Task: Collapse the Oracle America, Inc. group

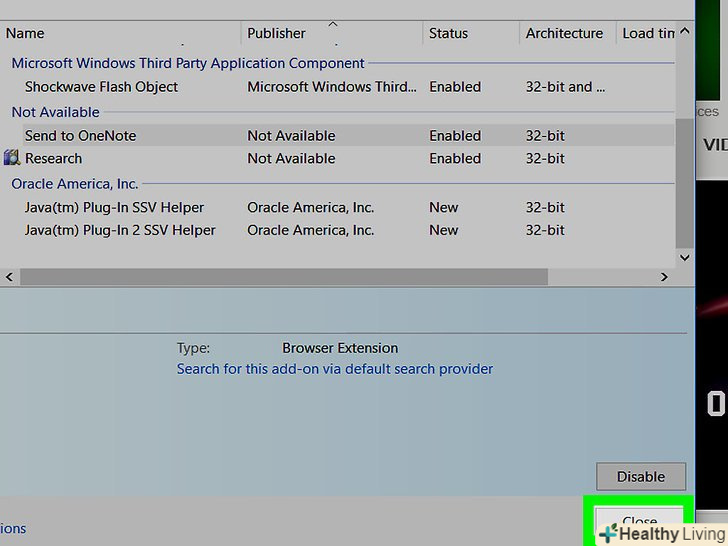Action: [x=75, y=184]
